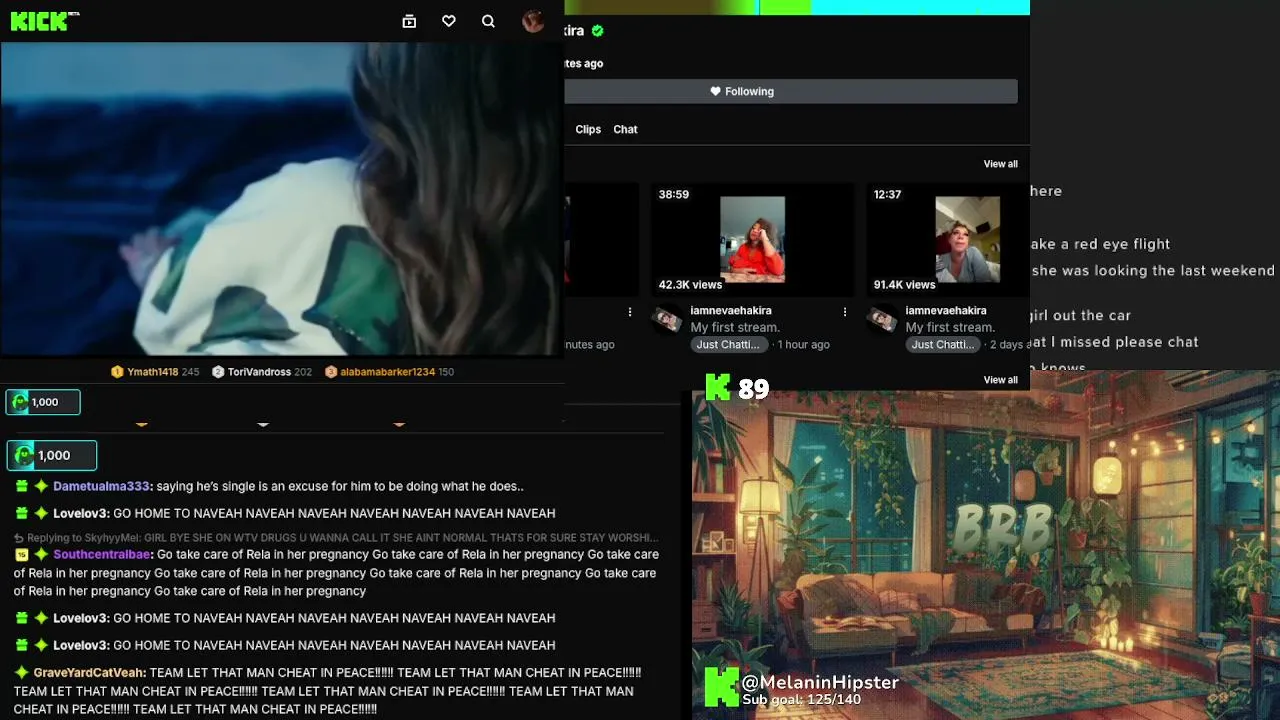Switch to the Chat tab
The width and height of the screenshot is (1280, 720).
point(625,129)
